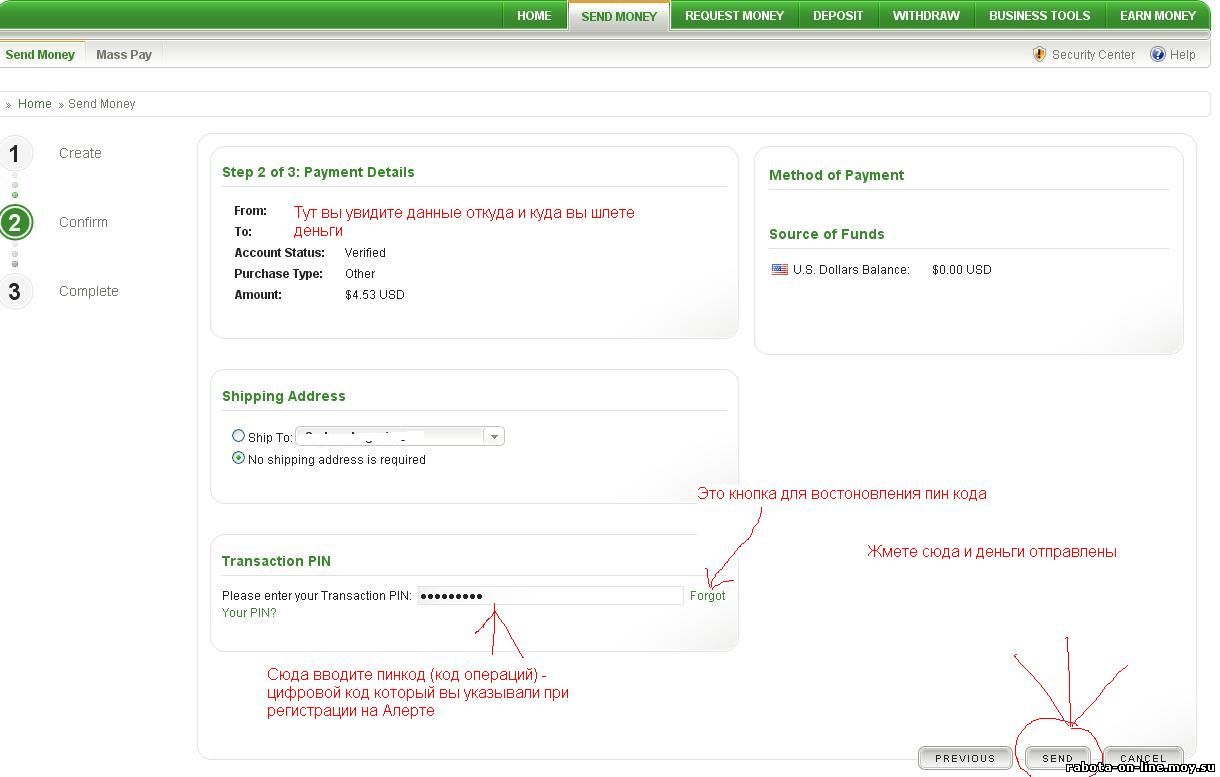
Task: Open the HOME tab in top navigation
Action: click(x=534, y=16)
